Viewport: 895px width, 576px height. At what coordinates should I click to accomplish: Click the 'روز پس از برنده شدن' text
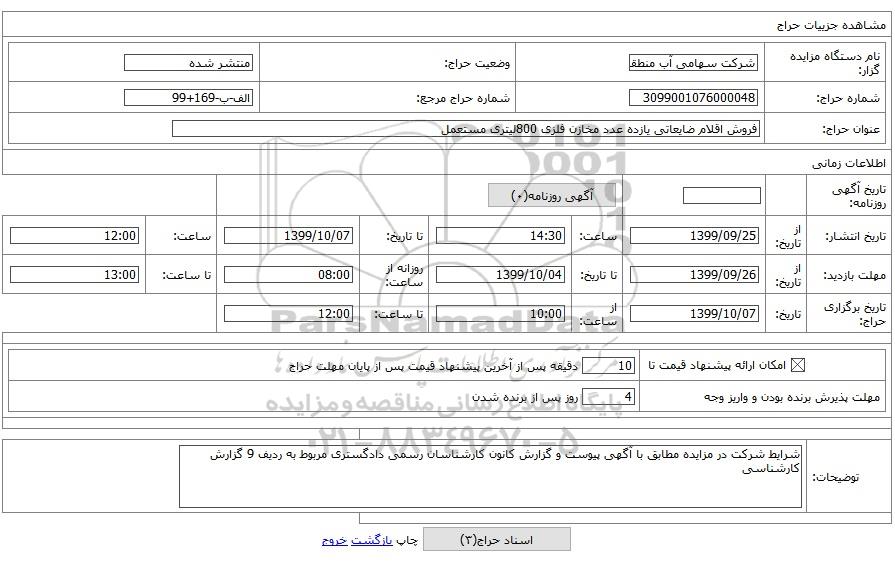pos(525,397)
